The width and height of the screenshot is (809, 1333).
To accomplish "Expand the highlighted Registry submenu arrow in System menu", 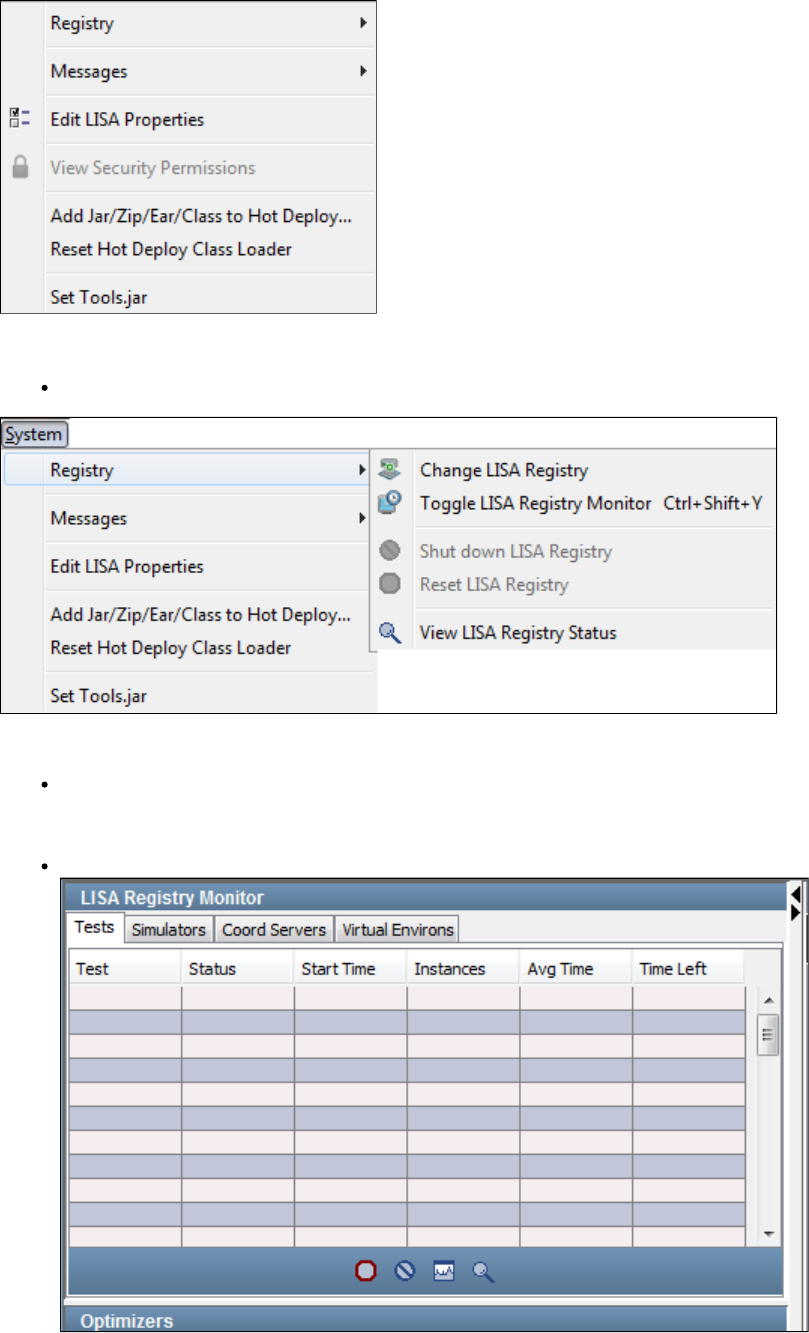I will 364,470.
